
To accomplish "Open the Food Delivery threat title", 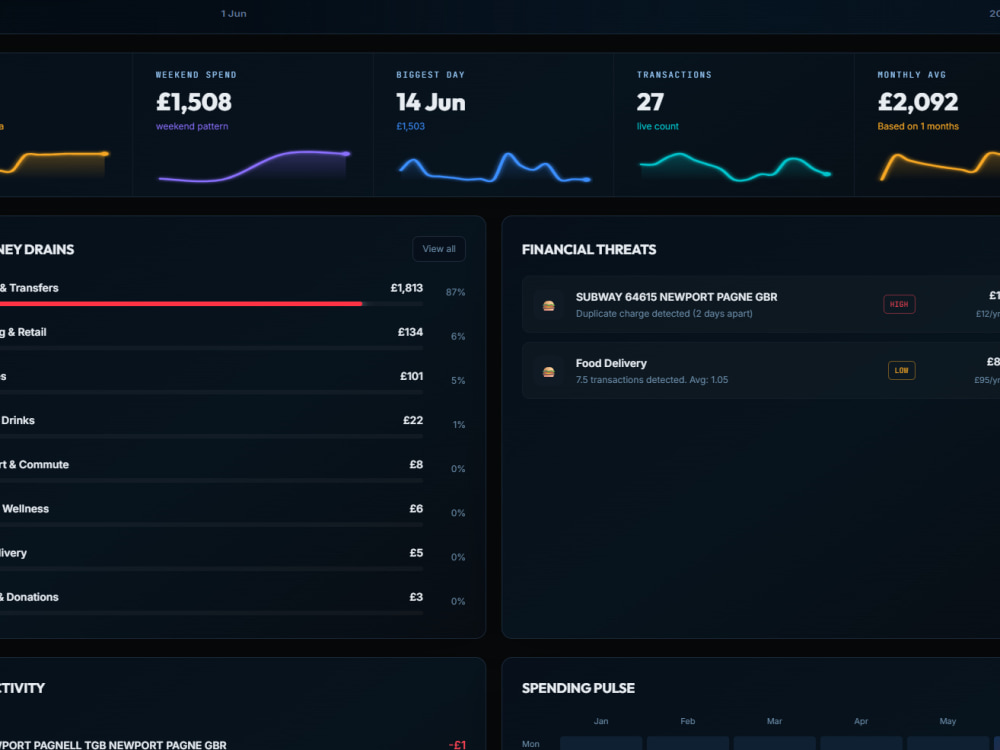I will (611, 363).
